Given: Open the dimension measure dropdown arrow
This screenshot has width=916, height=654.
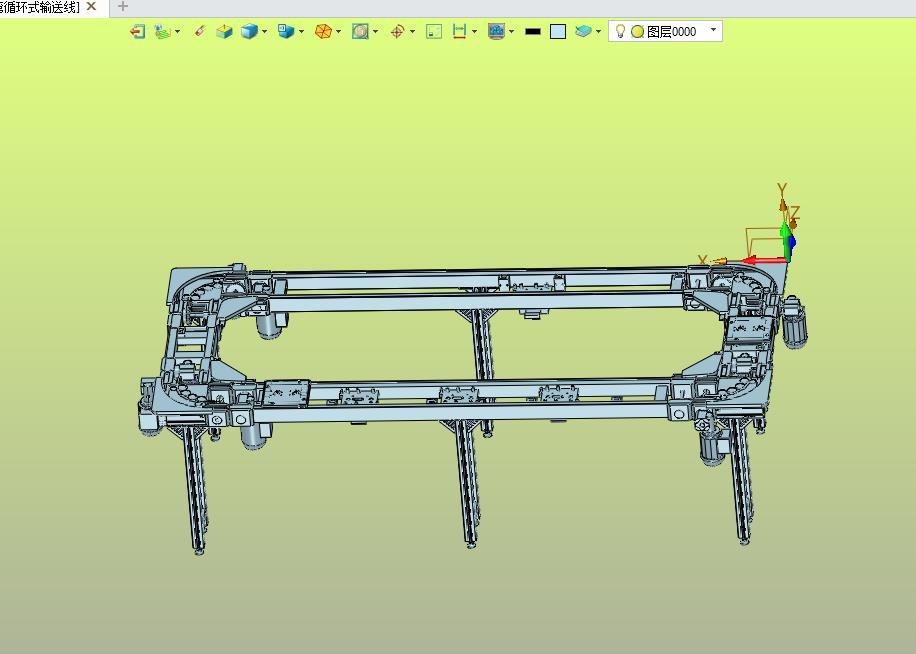Looking at the screenshot, I should [474, 32].
